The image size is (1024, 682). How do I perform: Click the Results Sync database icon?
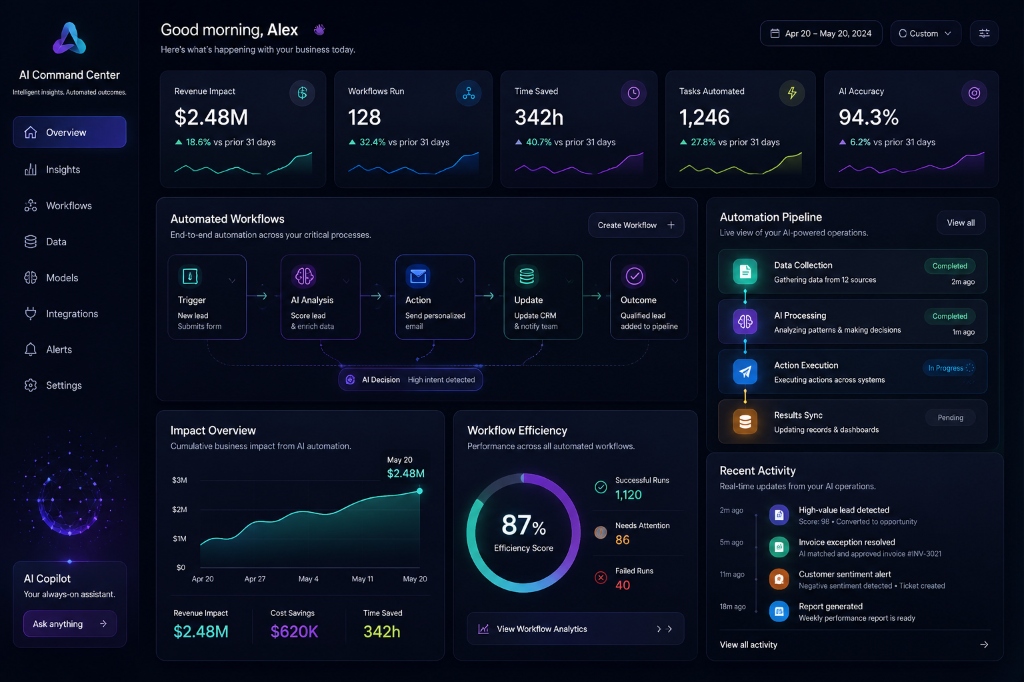pyautogui.click(x=745, y=422)
